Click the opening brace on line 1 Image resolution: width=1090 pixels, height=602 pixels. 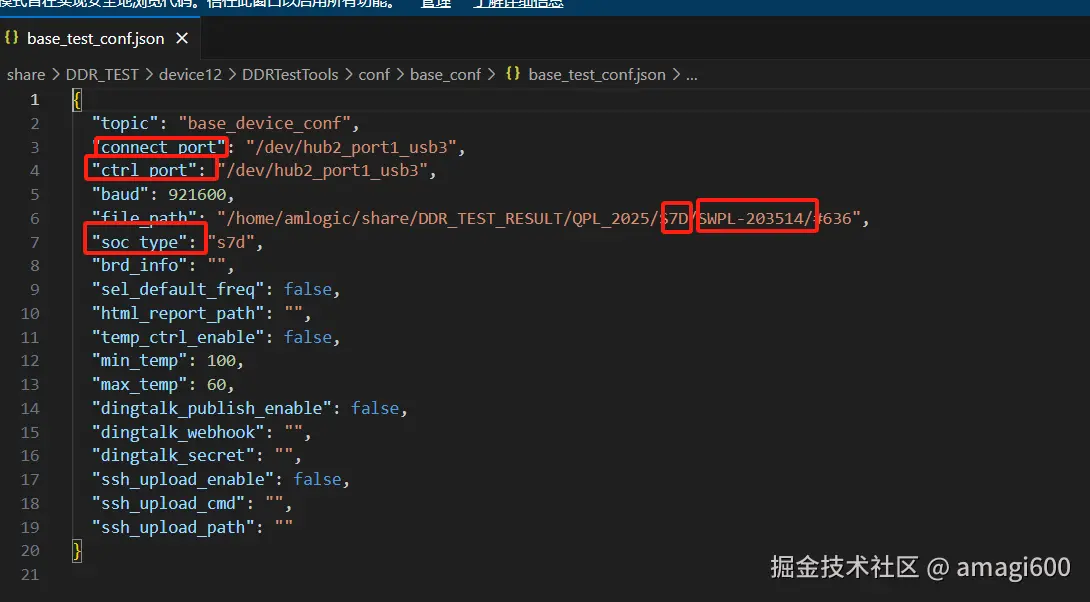(x=76, y=100)
